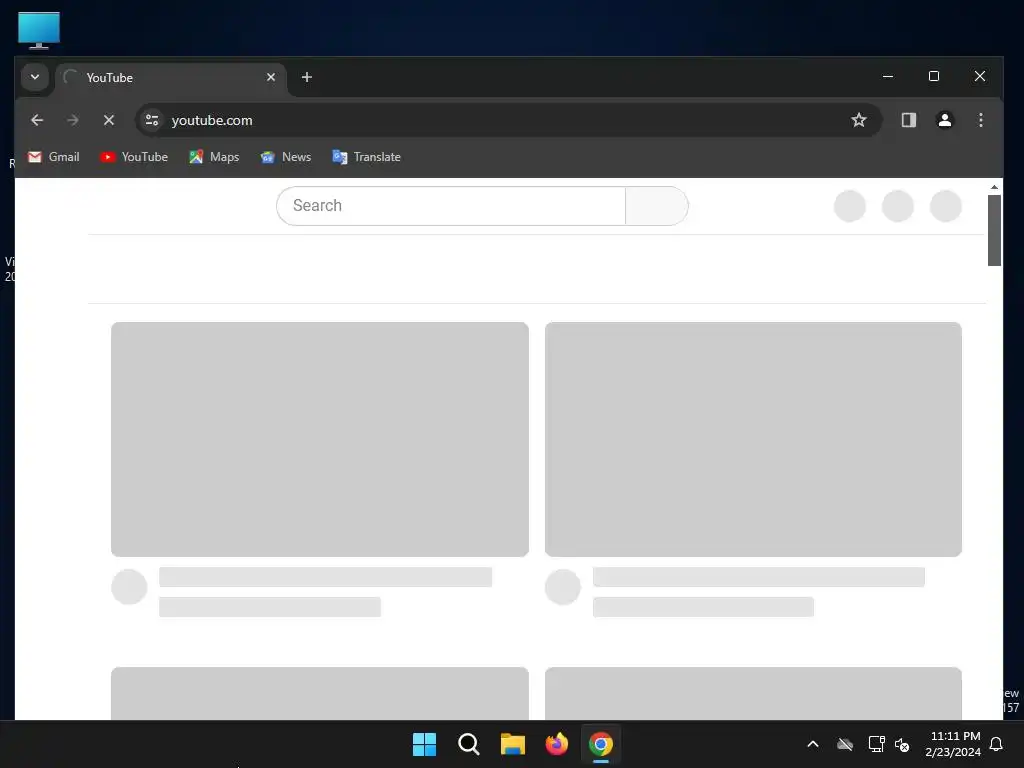Go back to the previous page
The image size is (1024, 768).
pos(37,120)
